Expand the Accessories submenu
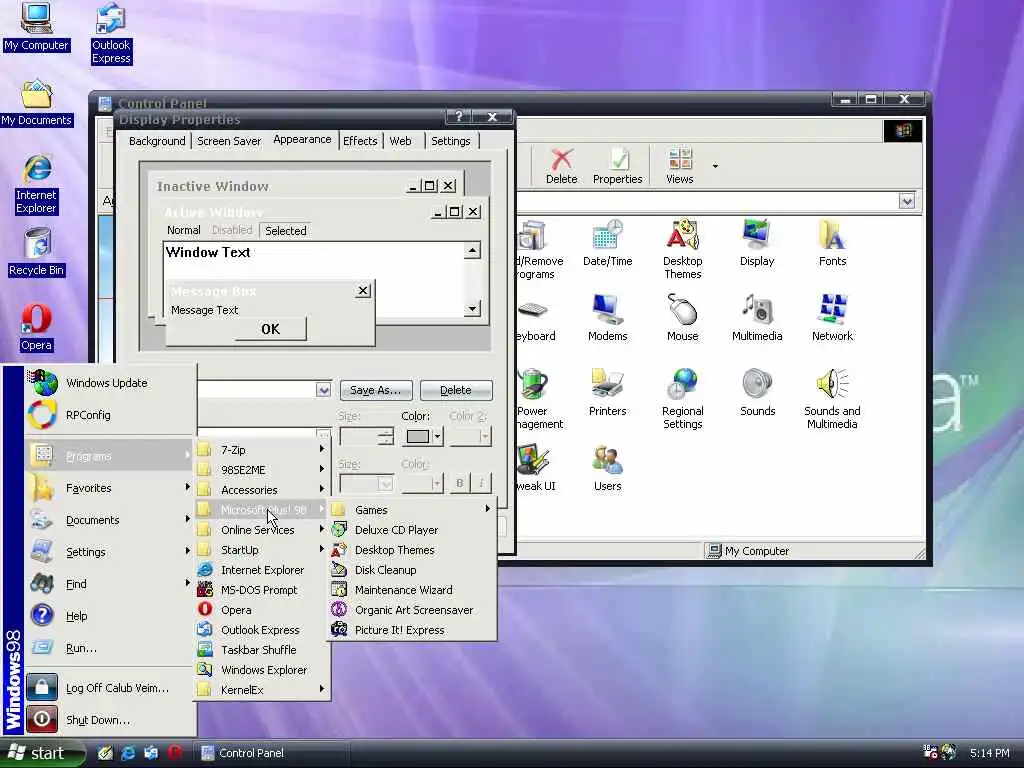 (x=261, y=490)
